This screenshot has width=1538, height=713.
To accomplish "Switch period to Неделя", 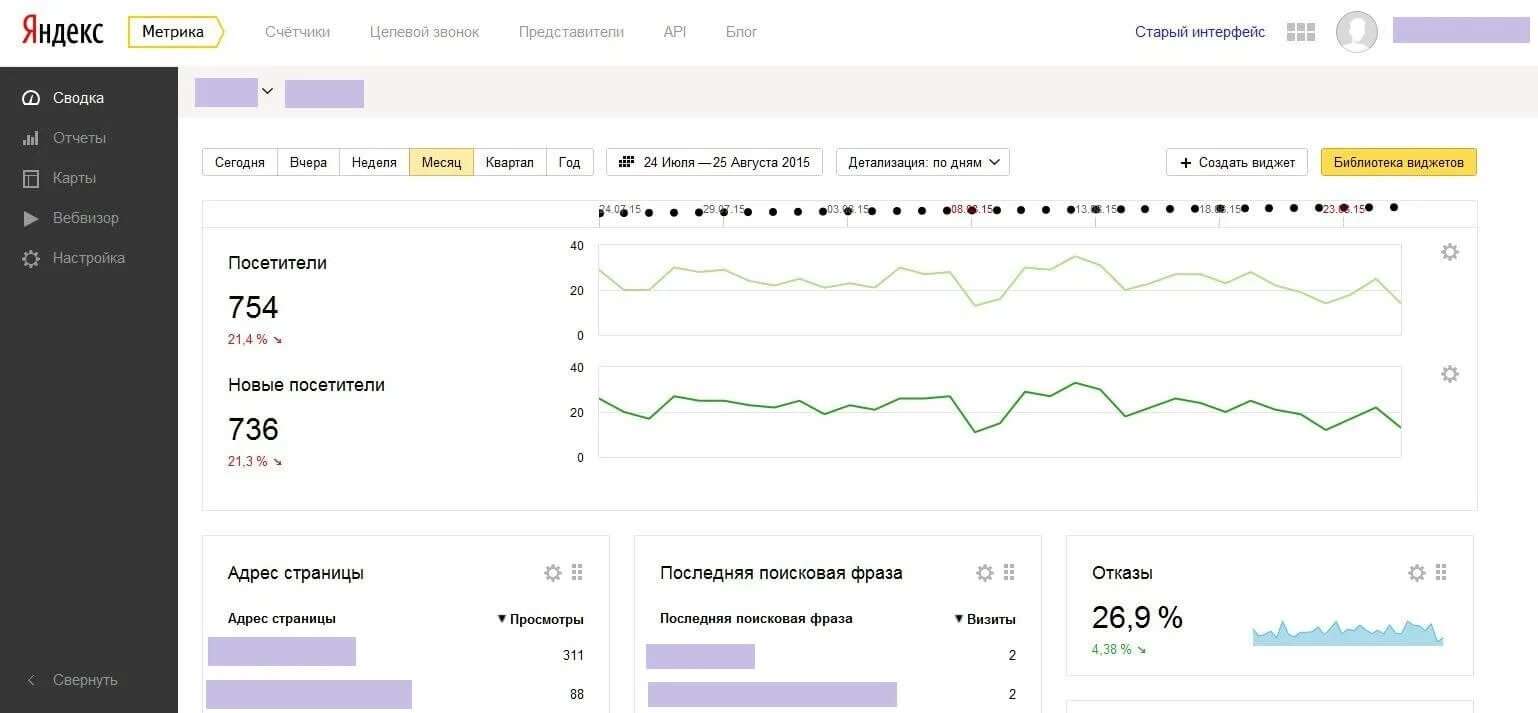I will point(374,162).
